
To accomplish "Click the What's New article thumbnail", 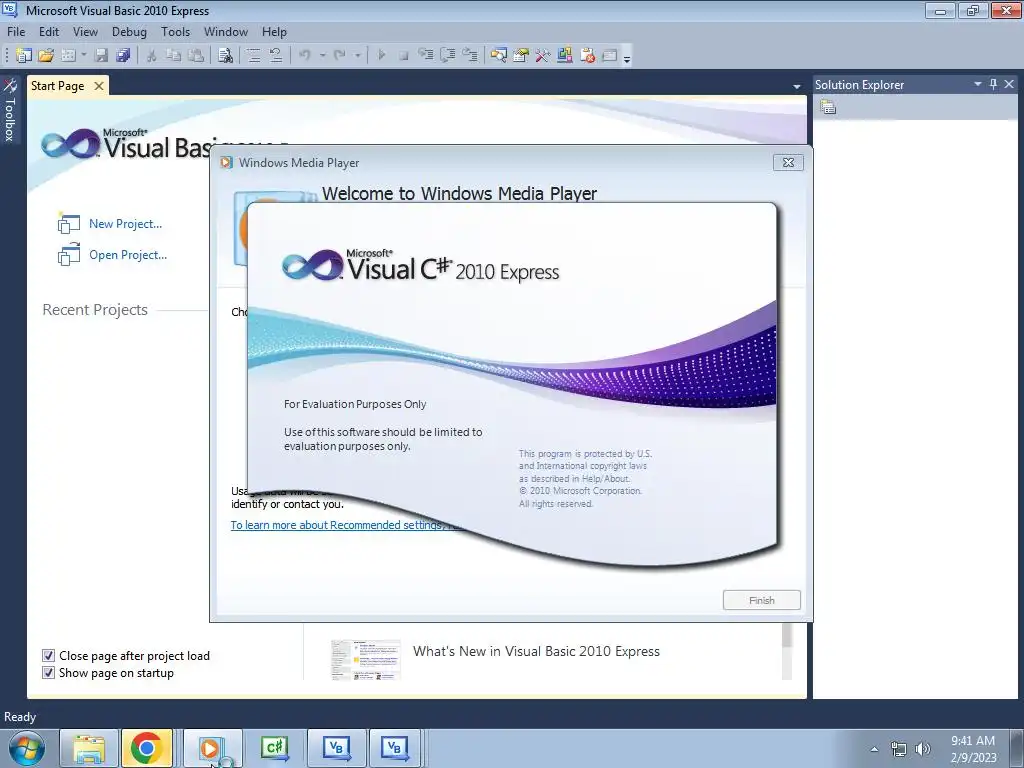I will [366, 660].
